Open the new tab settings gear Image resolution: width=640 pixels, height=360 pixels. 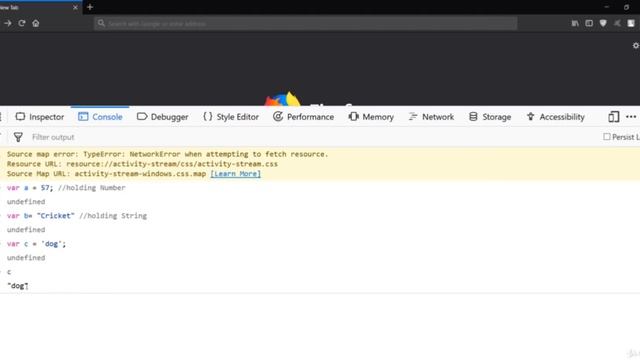tap(636, 46)
